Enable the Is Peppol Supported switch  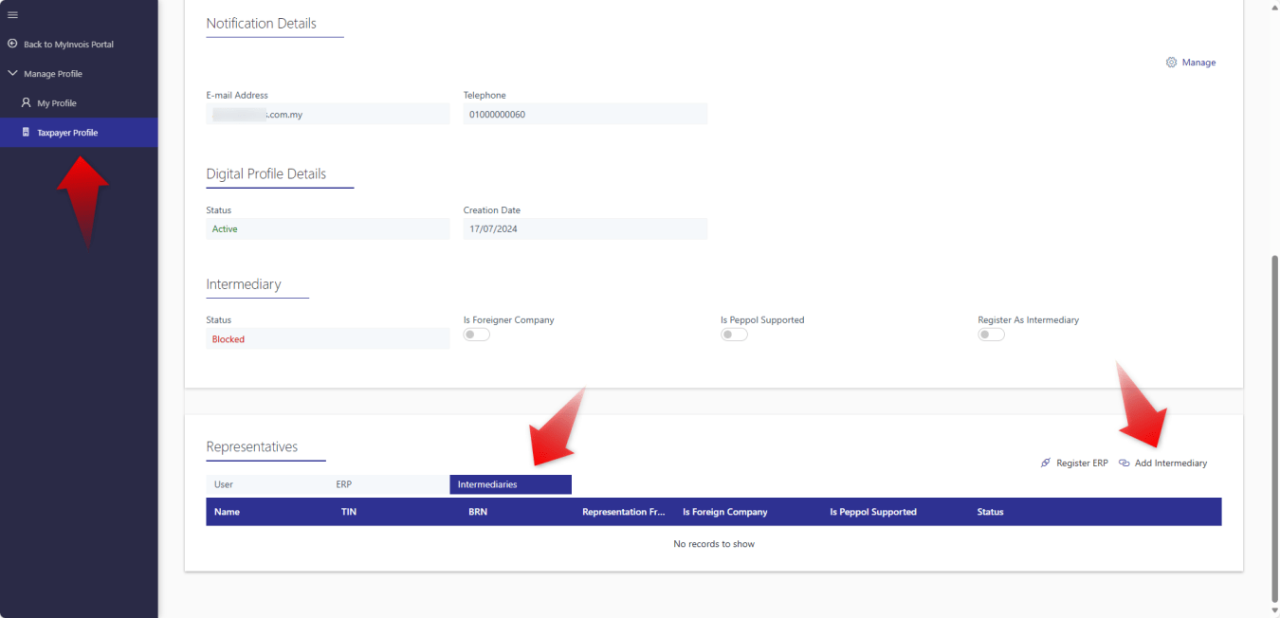coord(733,334)
